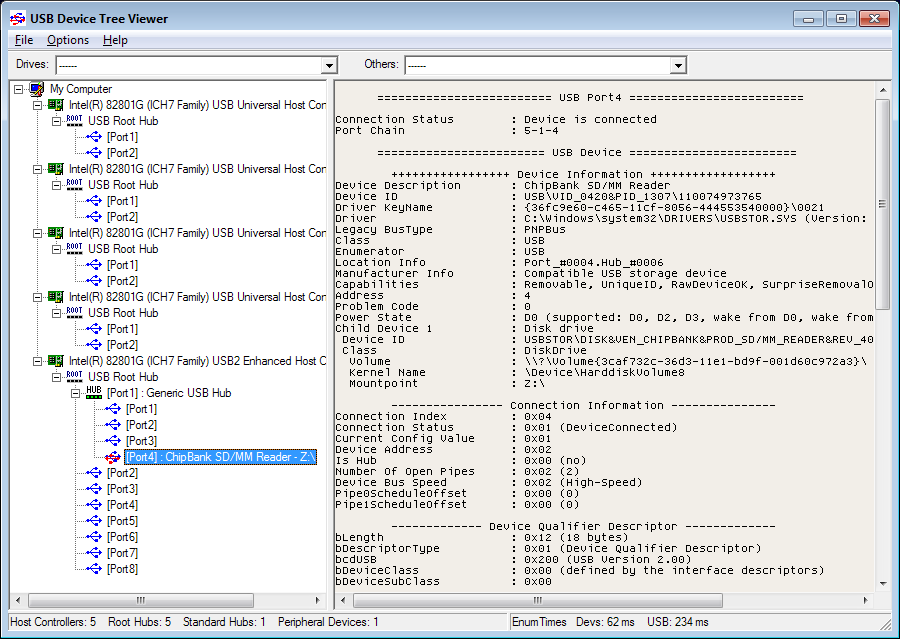900x639 pixels.
Task: Click the Port8 connector icon at tree bottom
Action: coord(93,569)
